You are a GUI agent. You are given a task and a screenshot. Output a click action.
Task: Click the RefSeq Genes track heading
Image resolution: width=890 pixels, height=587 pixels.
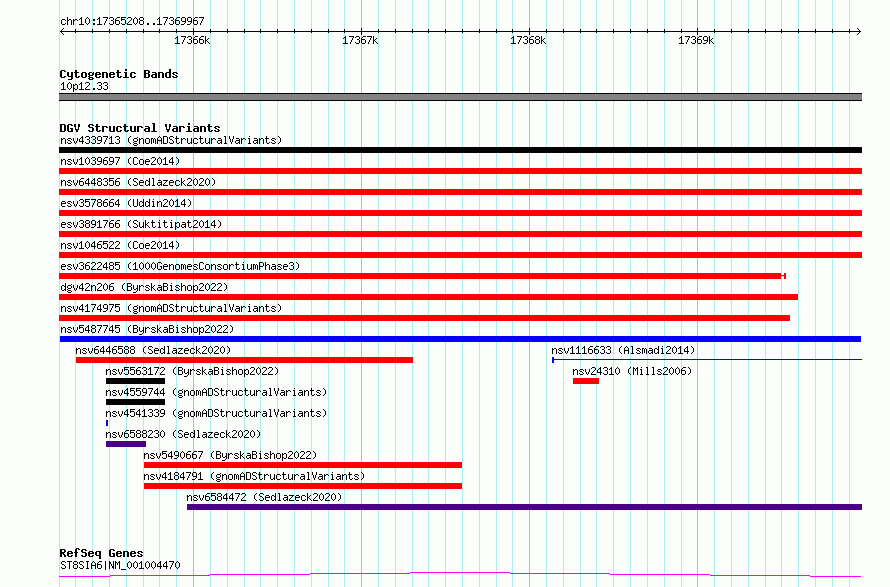tap(101, 553)
